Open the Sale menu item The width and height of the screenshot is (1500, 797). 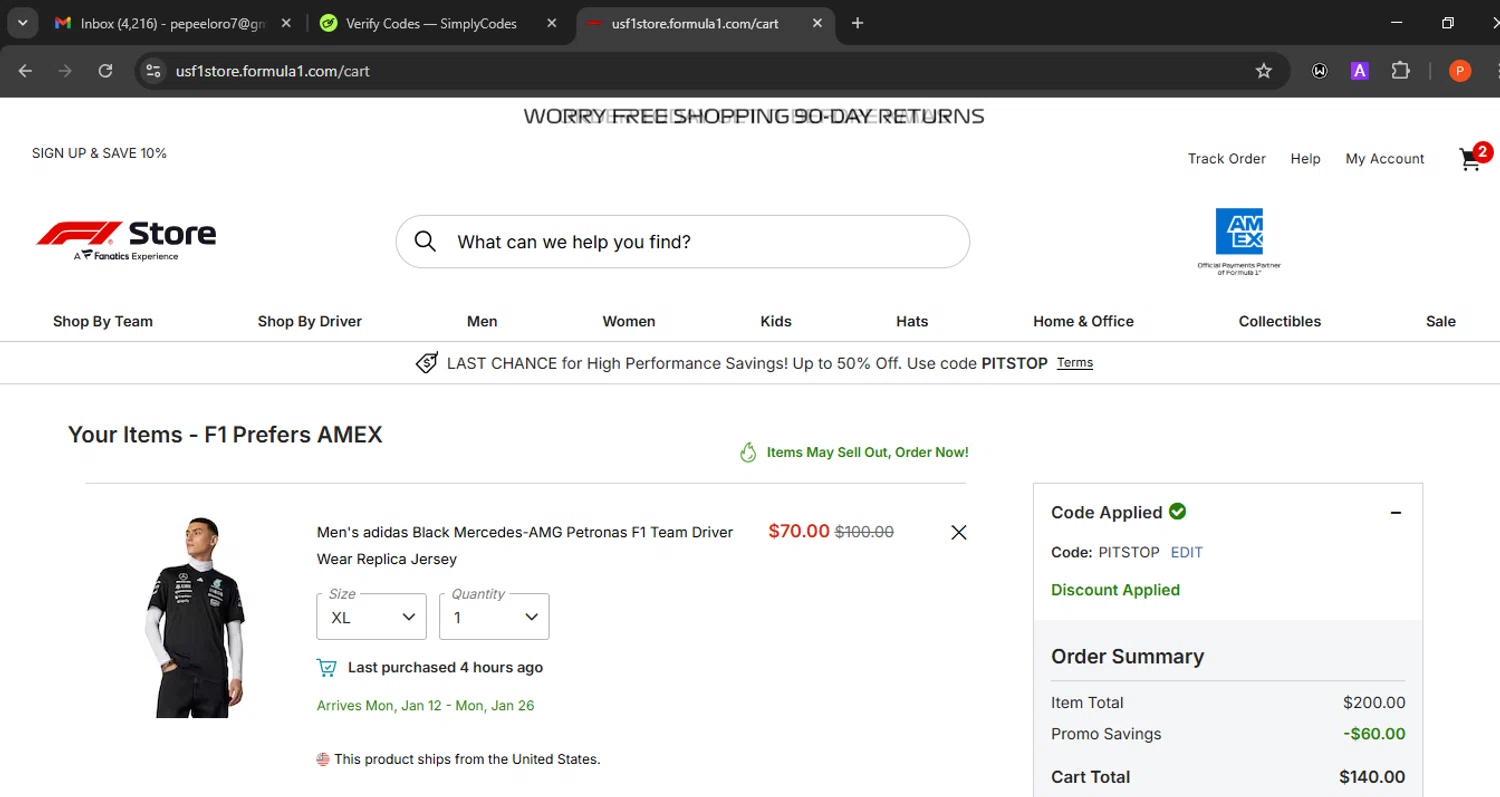1440,321
